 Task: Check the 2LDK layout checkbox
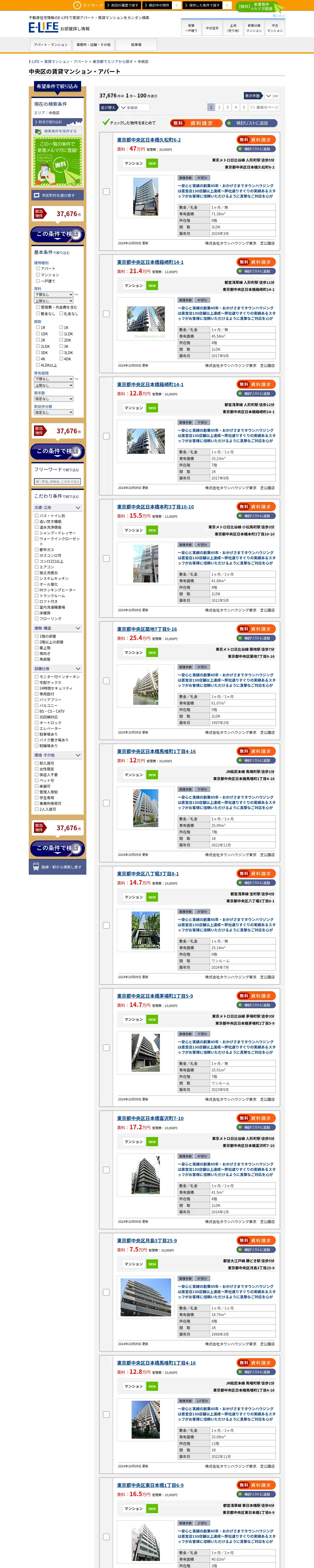click(38, 346)
